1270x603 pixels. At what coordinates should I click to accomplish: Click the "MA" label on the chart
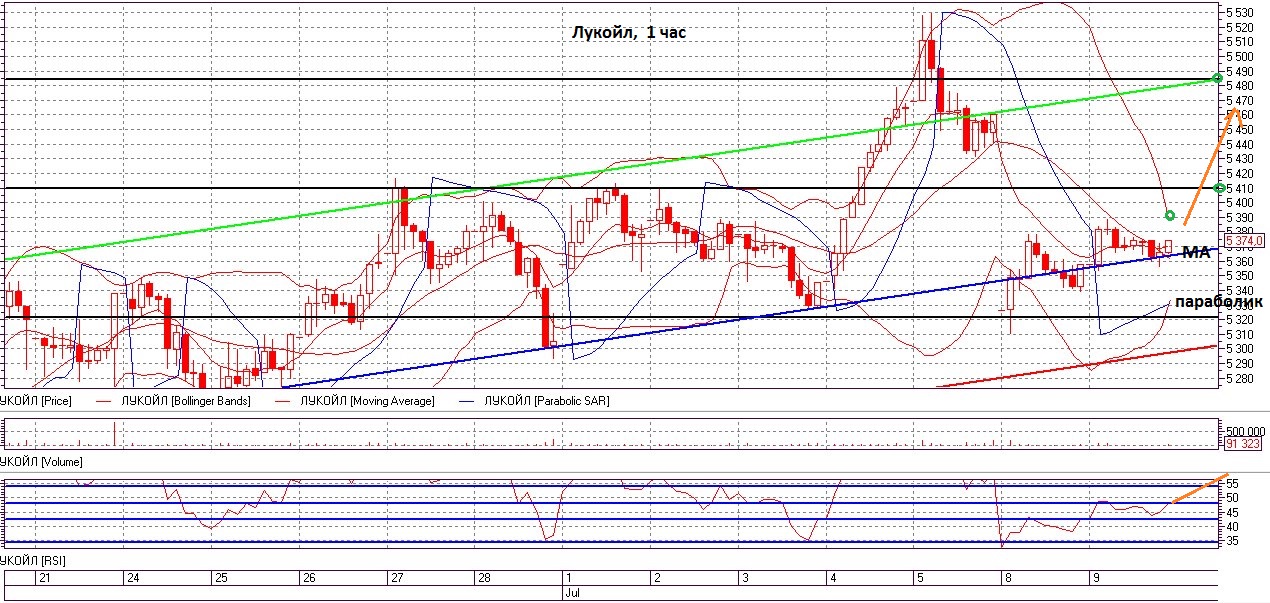(1196, 252)
